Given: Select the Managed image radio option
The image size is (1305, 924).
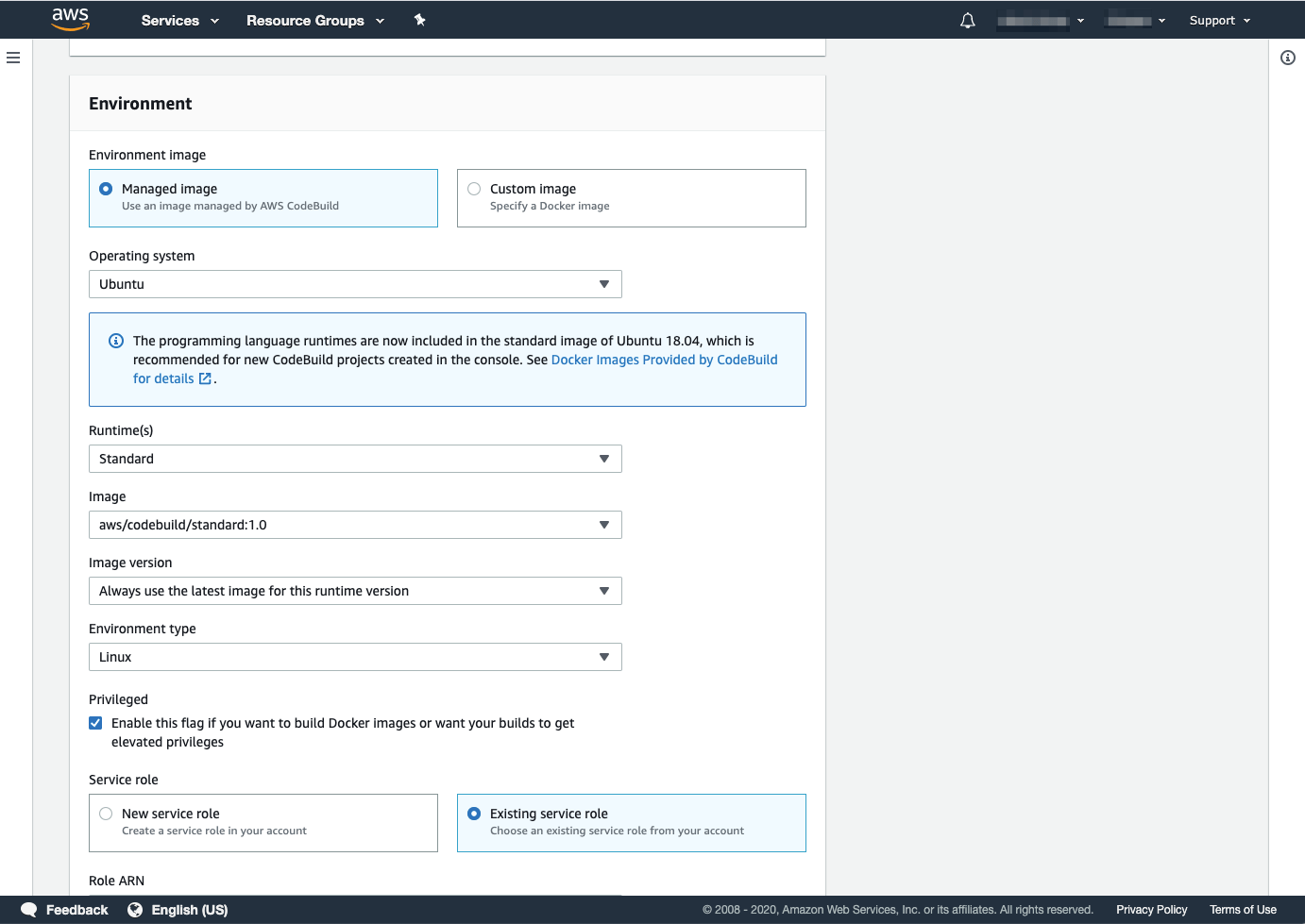Looking at the screenshot, I should point(106,189).
